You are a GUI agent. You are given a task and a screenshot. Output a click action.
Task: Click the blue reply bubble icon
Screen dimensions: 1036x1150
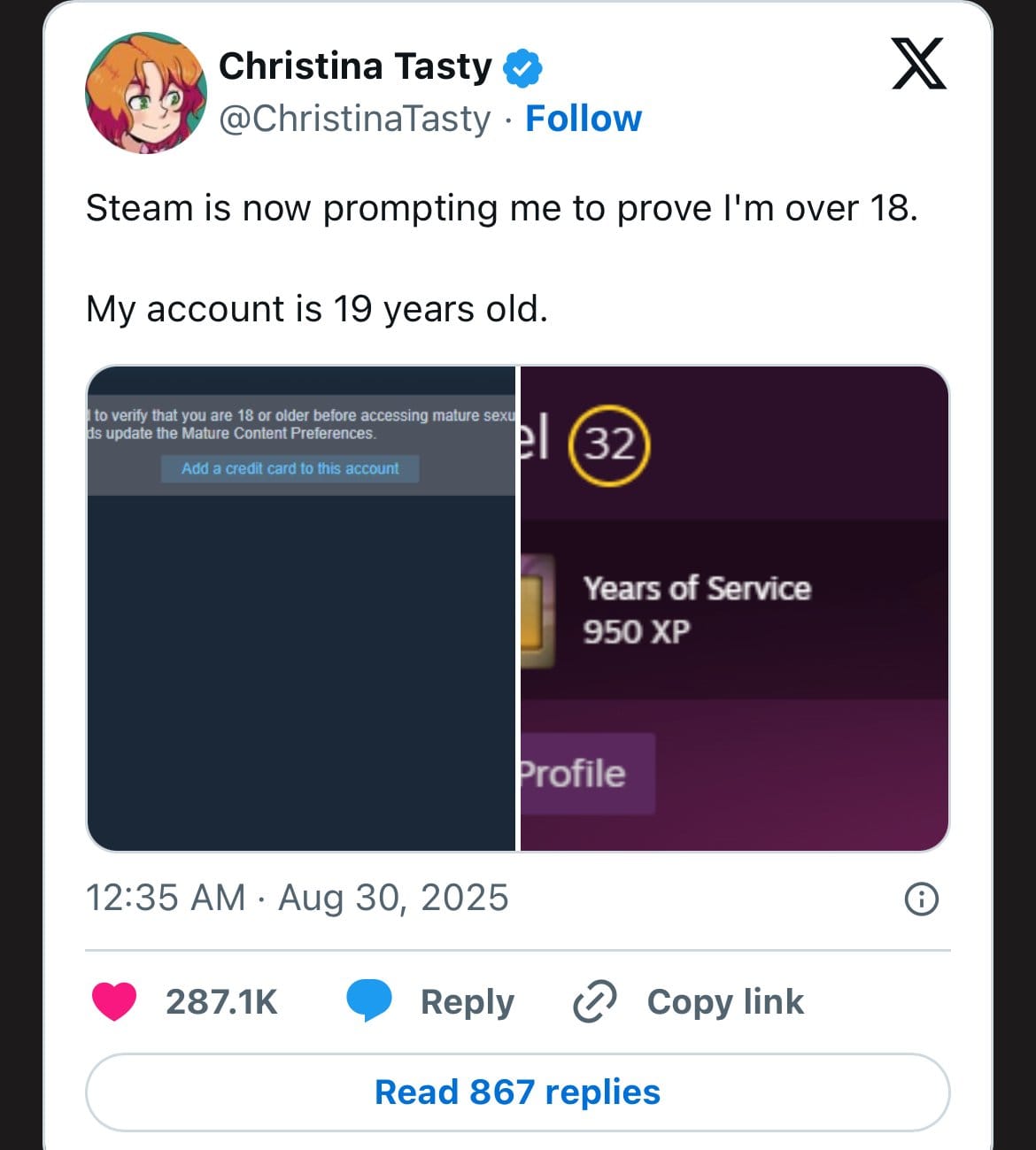(368, 1002)
